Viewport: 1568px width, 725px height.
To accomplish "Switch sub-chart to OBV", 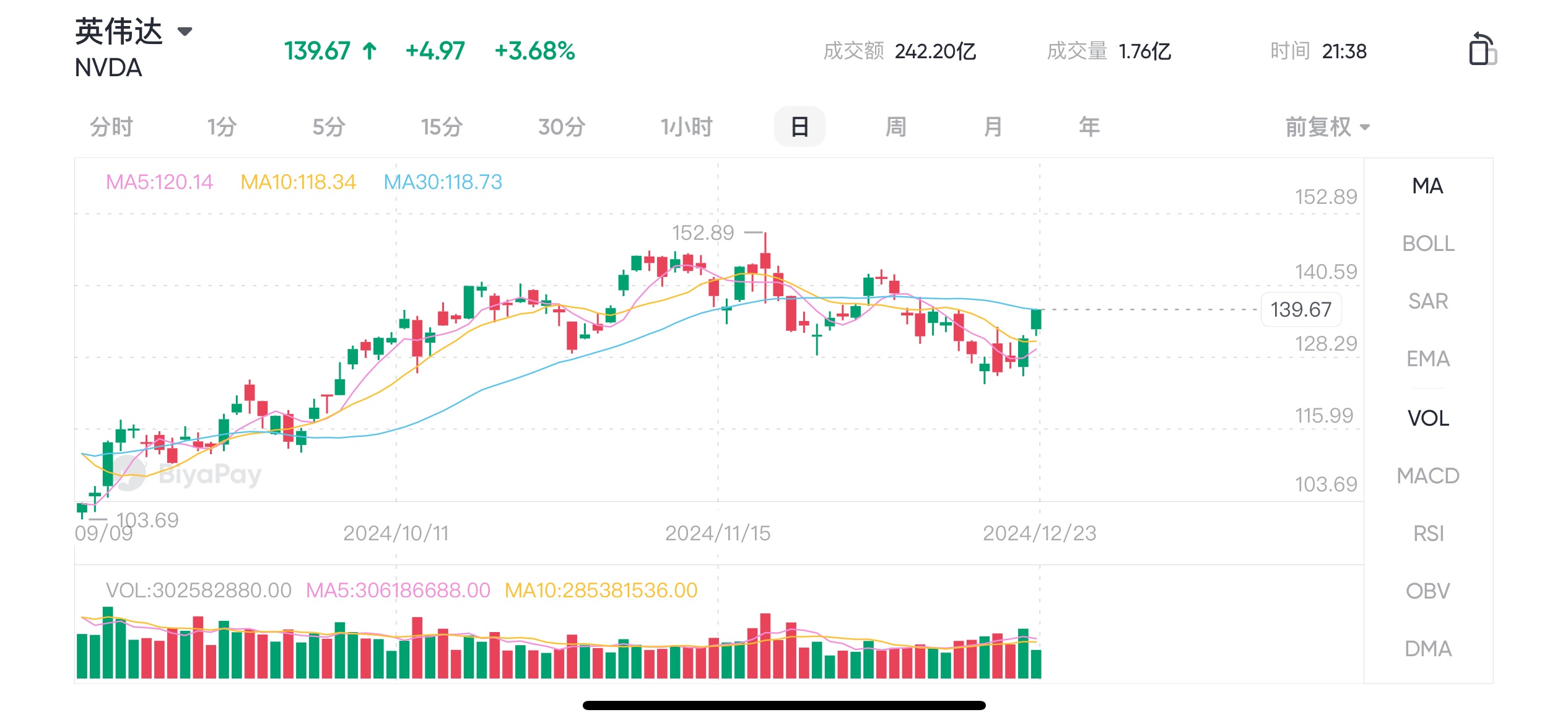I will (1428, 591).
